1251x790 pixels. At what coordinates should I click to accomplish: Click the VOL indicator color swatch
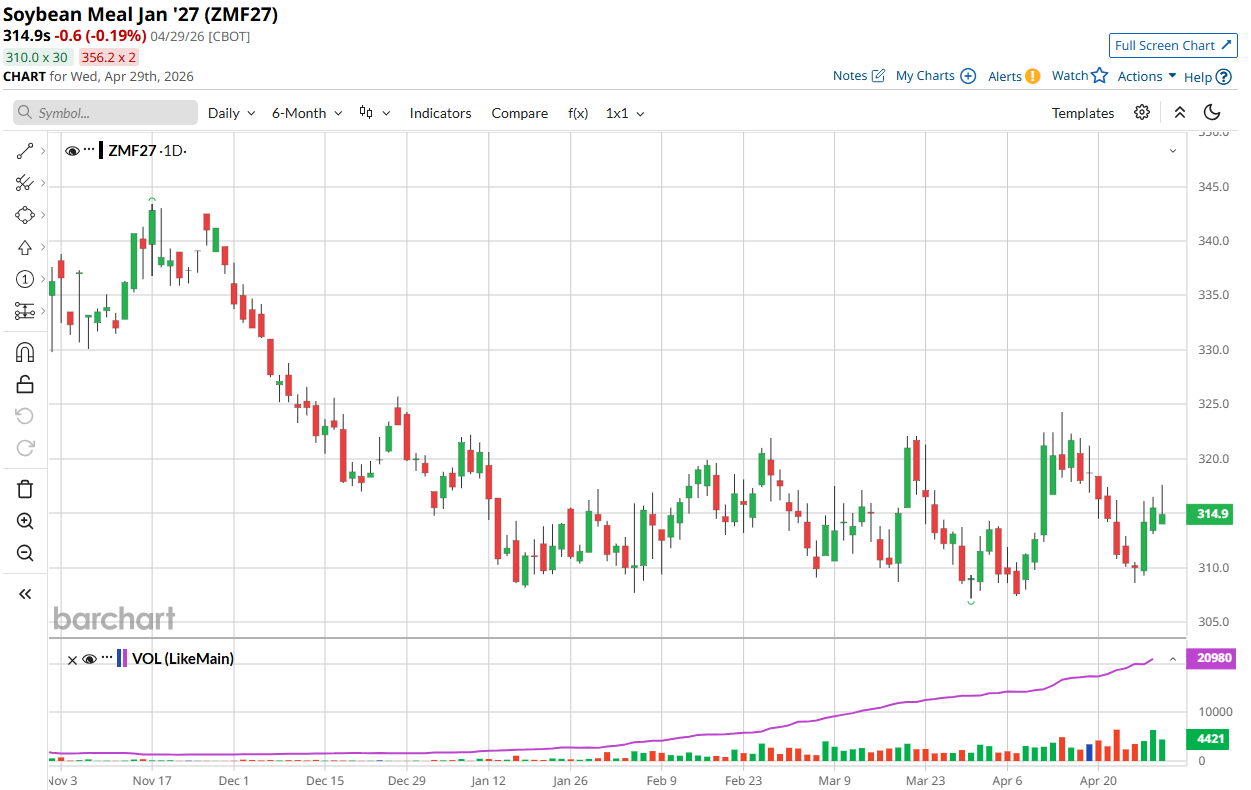tap(122, 659)
